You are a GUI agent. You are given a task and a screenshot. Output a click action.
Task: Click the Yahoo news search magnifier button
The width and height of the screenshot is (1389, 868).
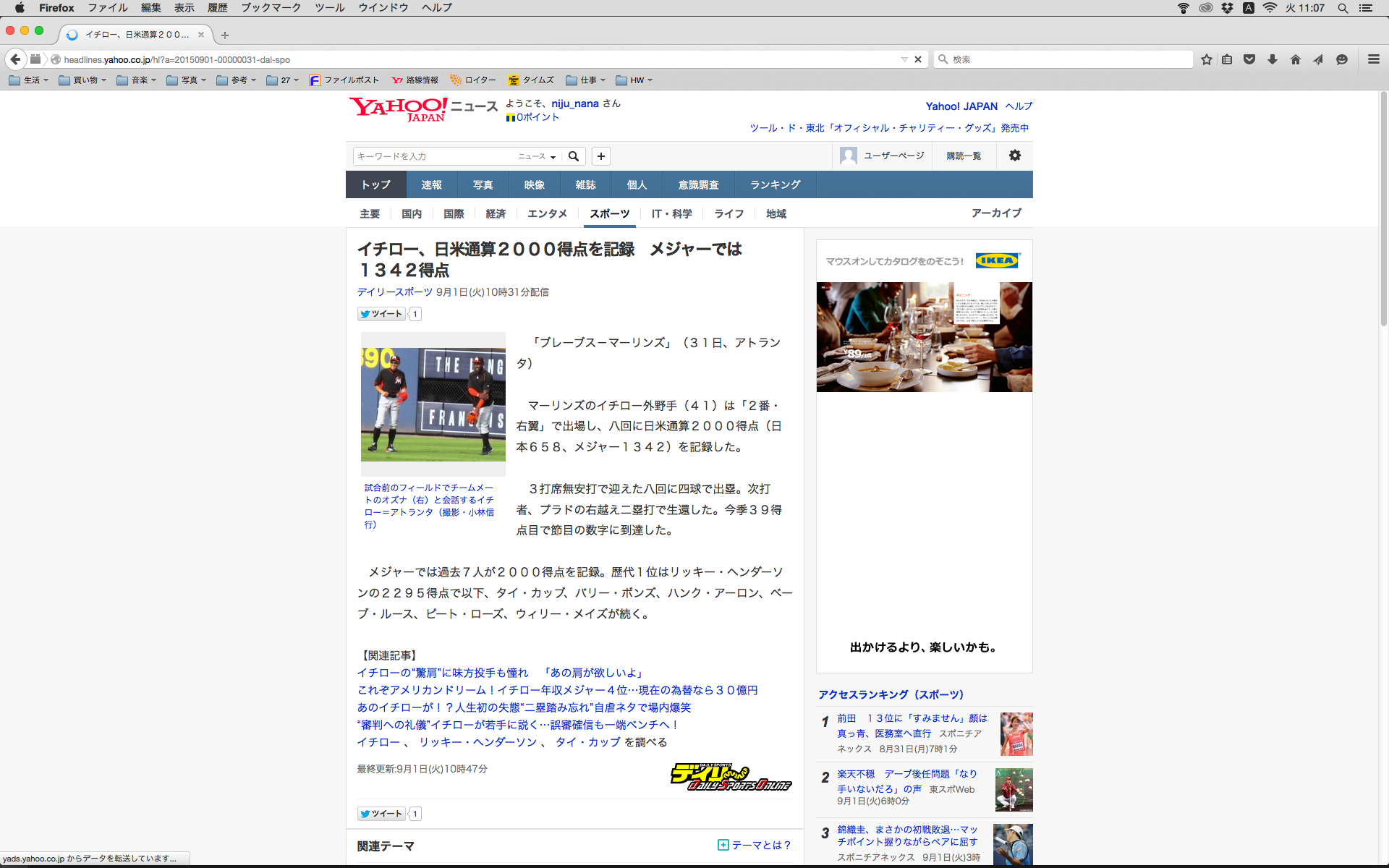click(x=574, y=156)
